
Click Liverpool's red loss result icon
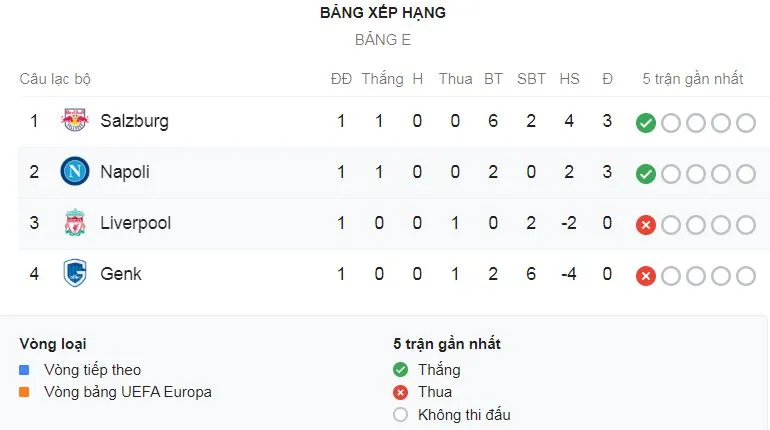click(646, 224)
